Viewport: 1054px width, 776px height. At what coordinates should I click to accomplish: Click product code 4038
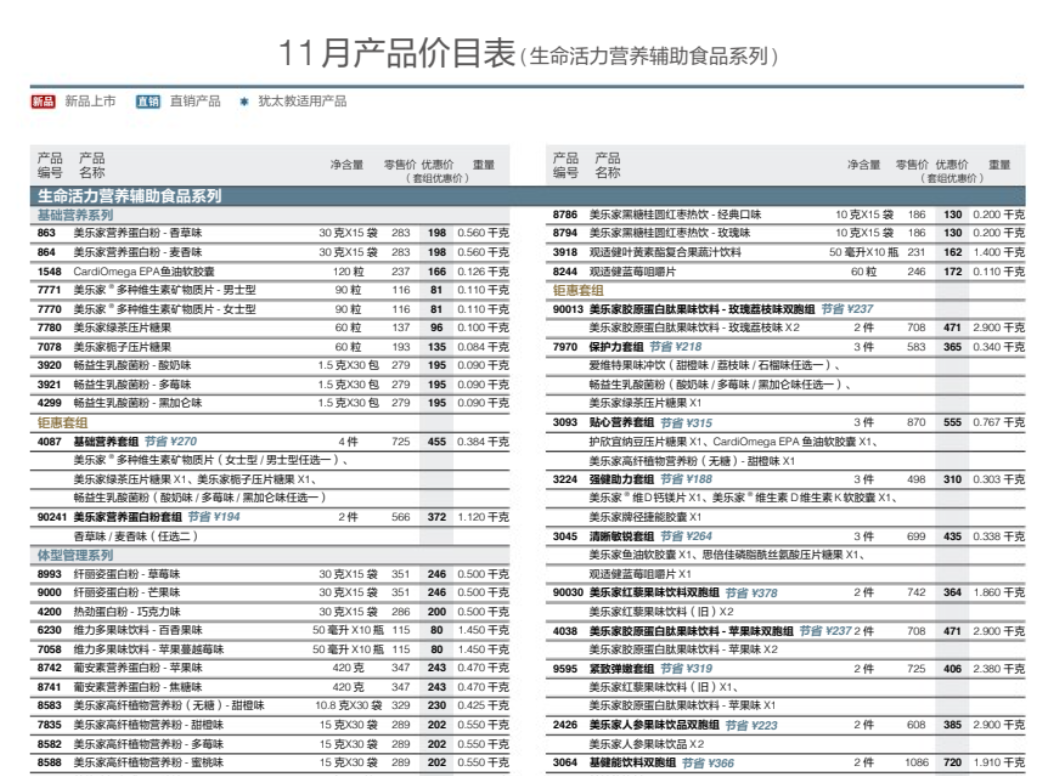(x=565, y=631)
